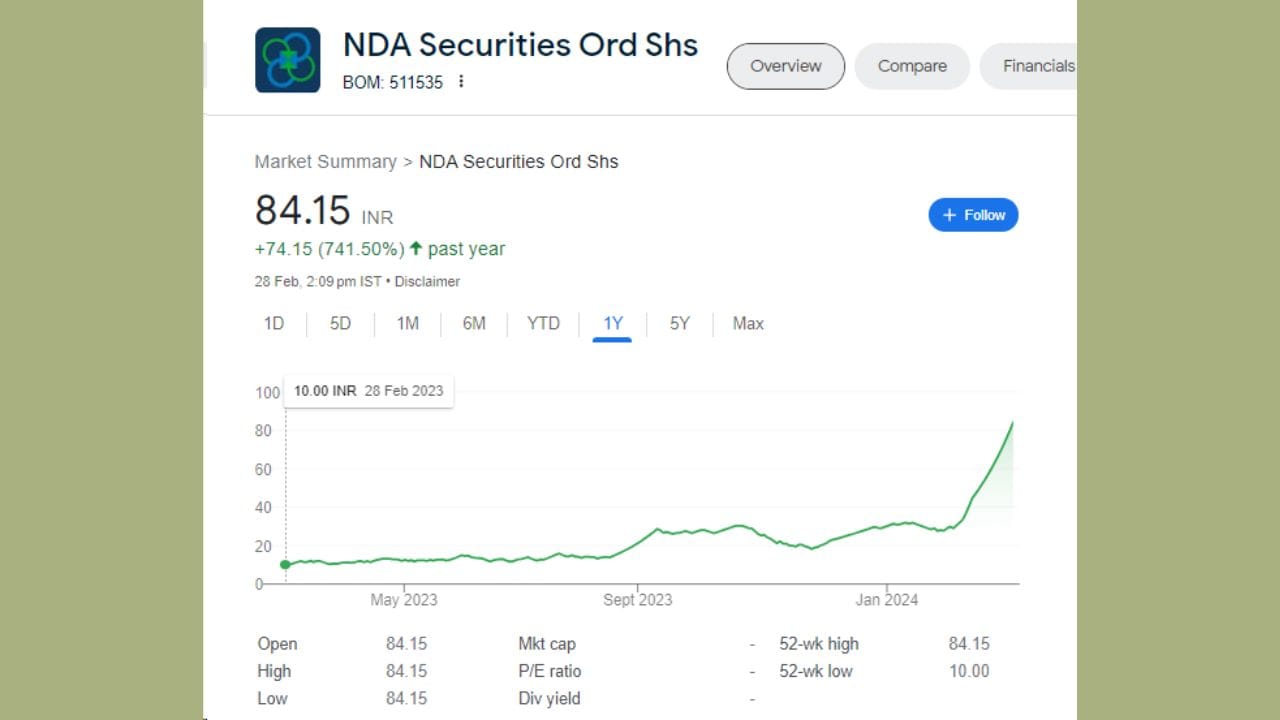Open the three-dot options menu beside BOM: 511535
This screenshot has width=1280, height=720.
tap(461, 82)
